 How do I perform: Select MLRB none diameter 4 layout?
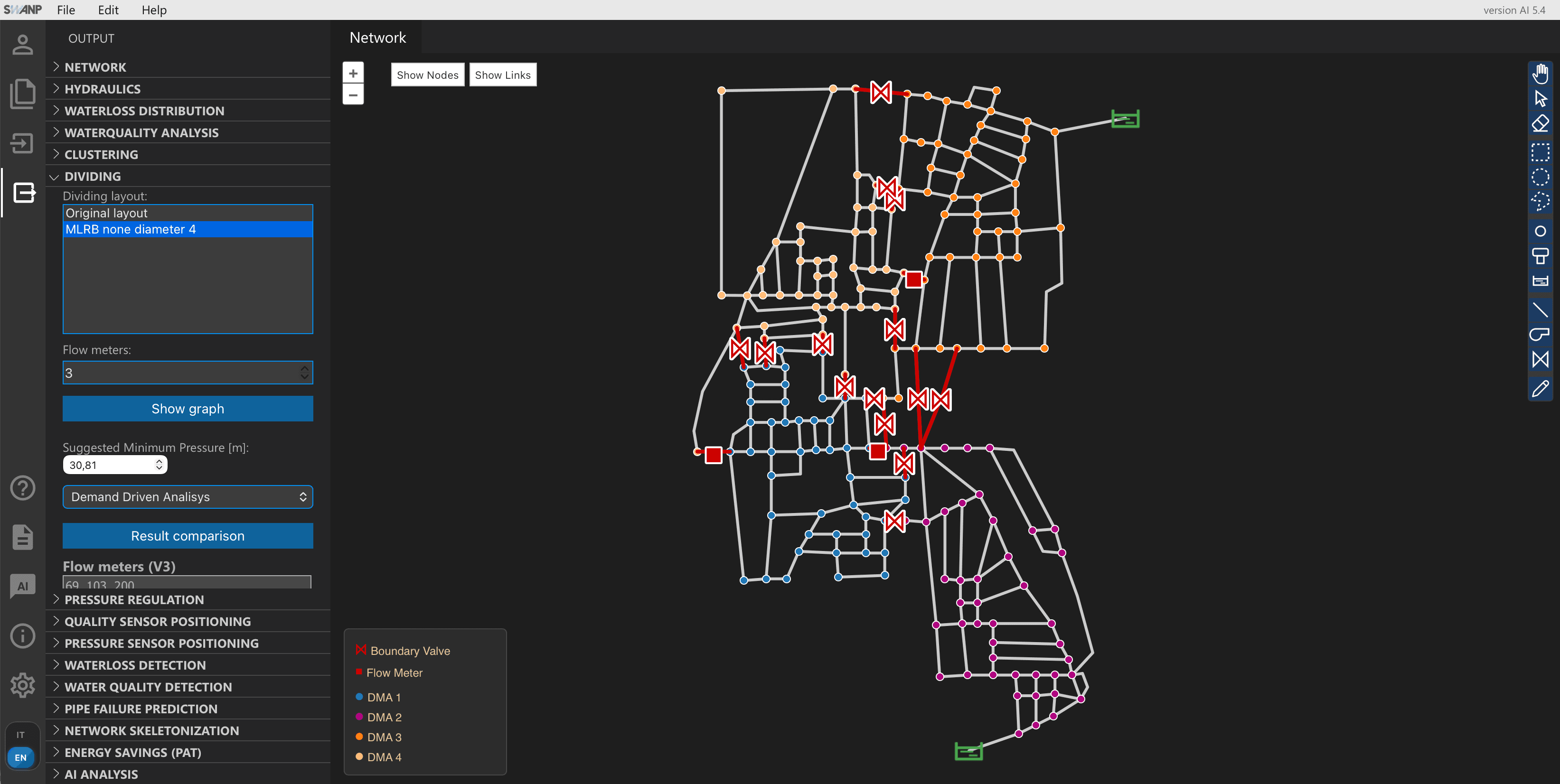[188, 229]
